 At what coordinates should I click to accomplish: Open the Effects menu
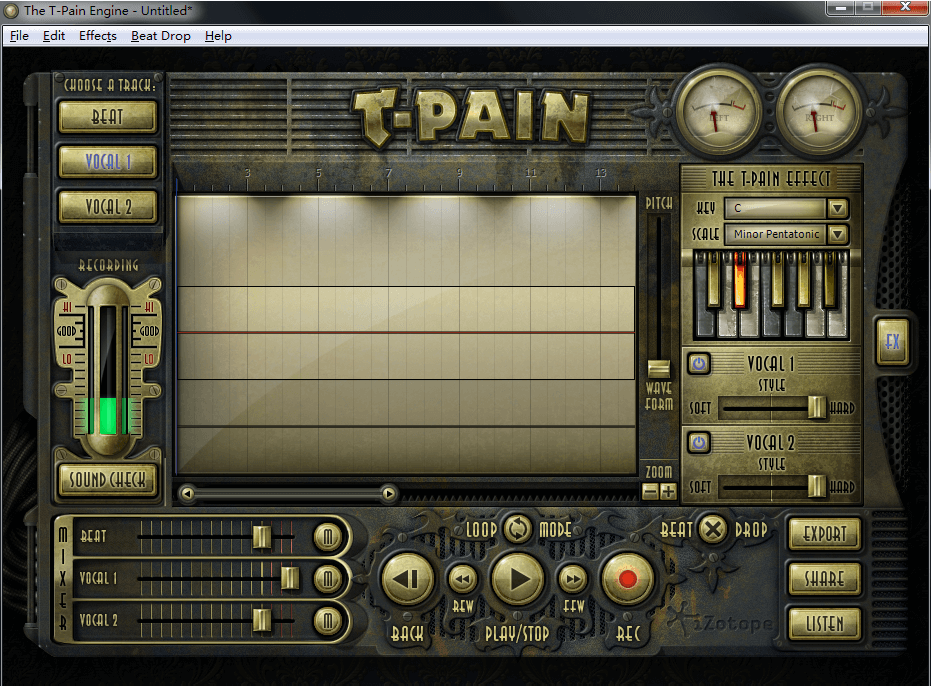[98, 36]
